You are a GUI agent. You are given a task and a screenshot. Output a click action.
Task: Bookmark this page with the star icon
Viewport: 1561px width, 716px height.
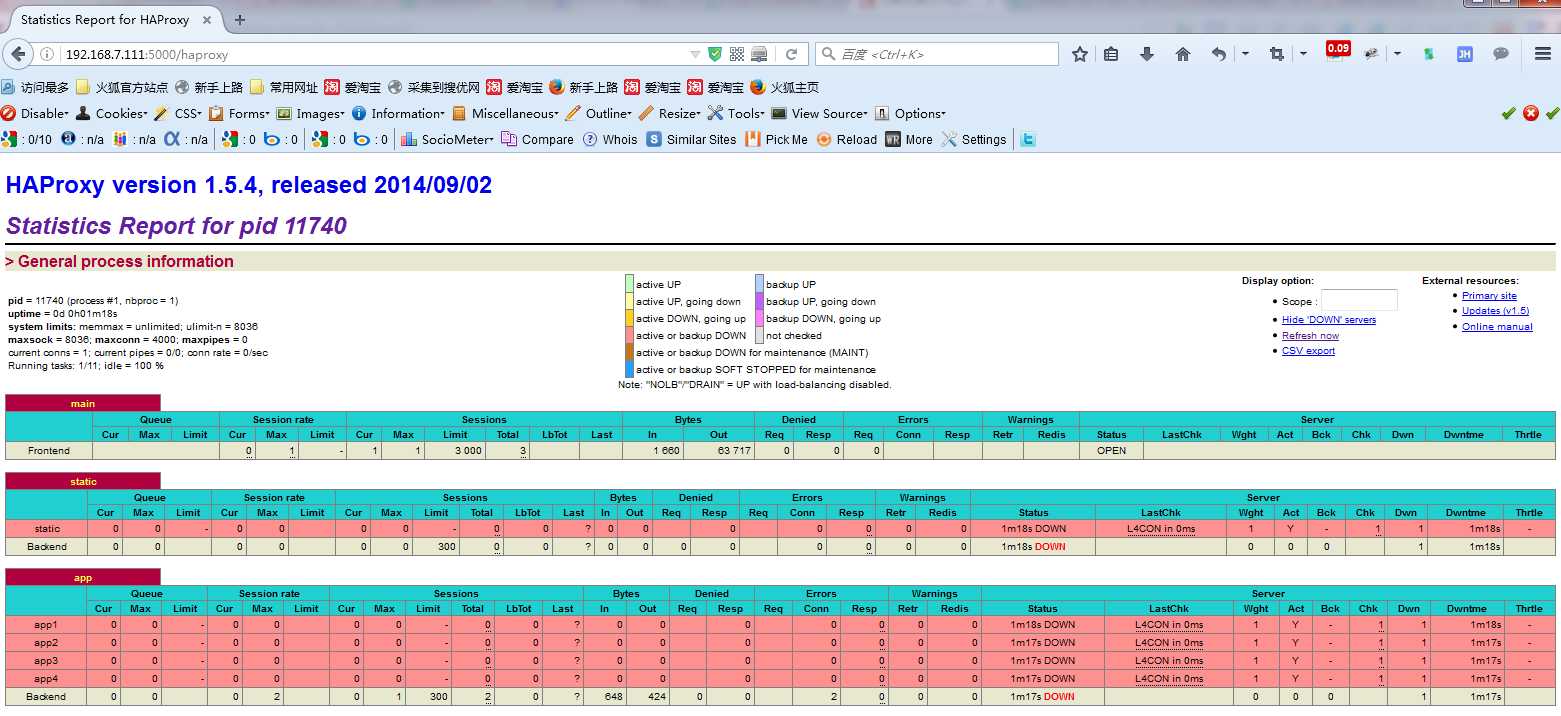(1080, 54)
